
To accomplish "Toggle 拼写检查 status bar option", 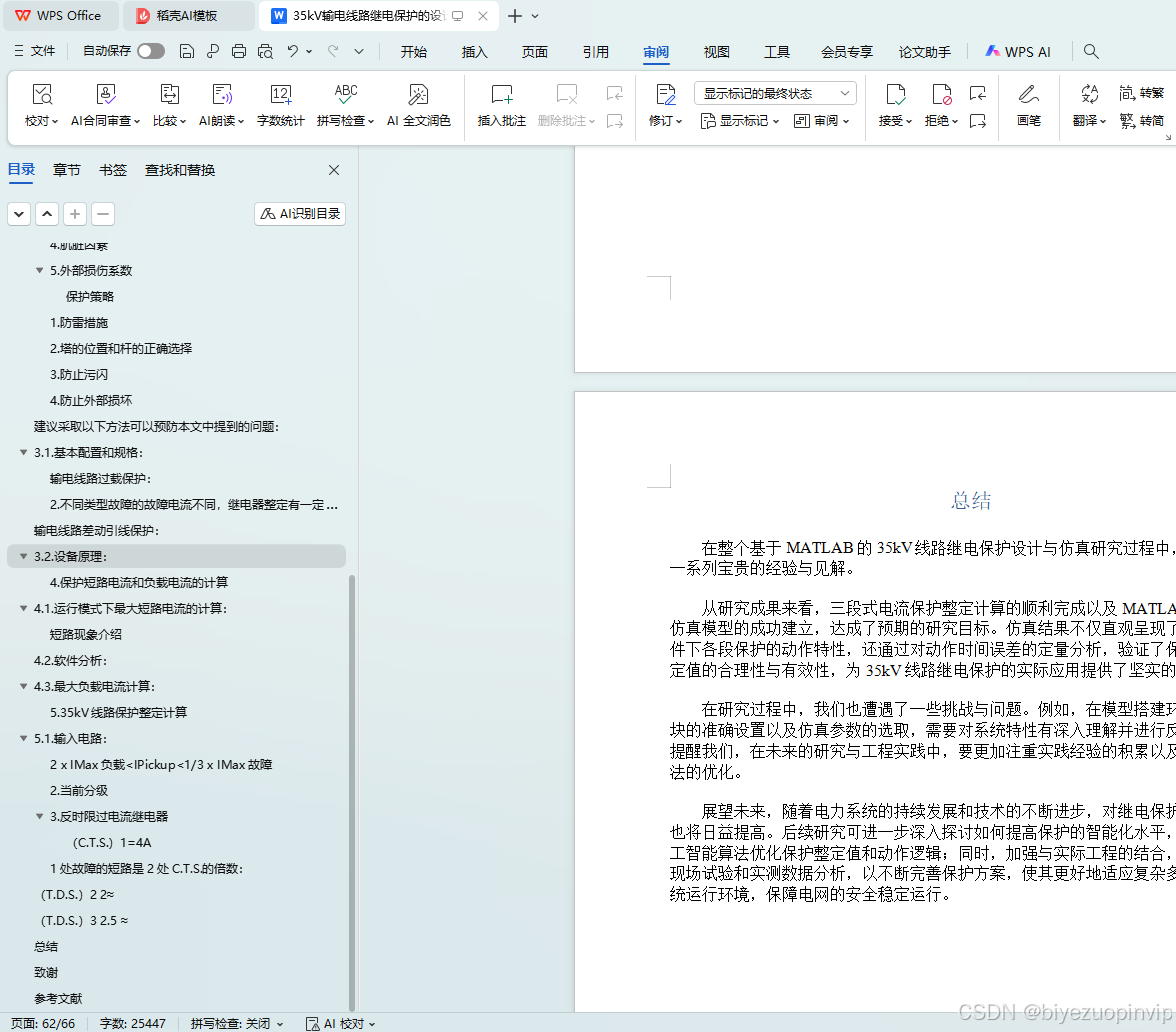I will click(x=237, y=1023).
